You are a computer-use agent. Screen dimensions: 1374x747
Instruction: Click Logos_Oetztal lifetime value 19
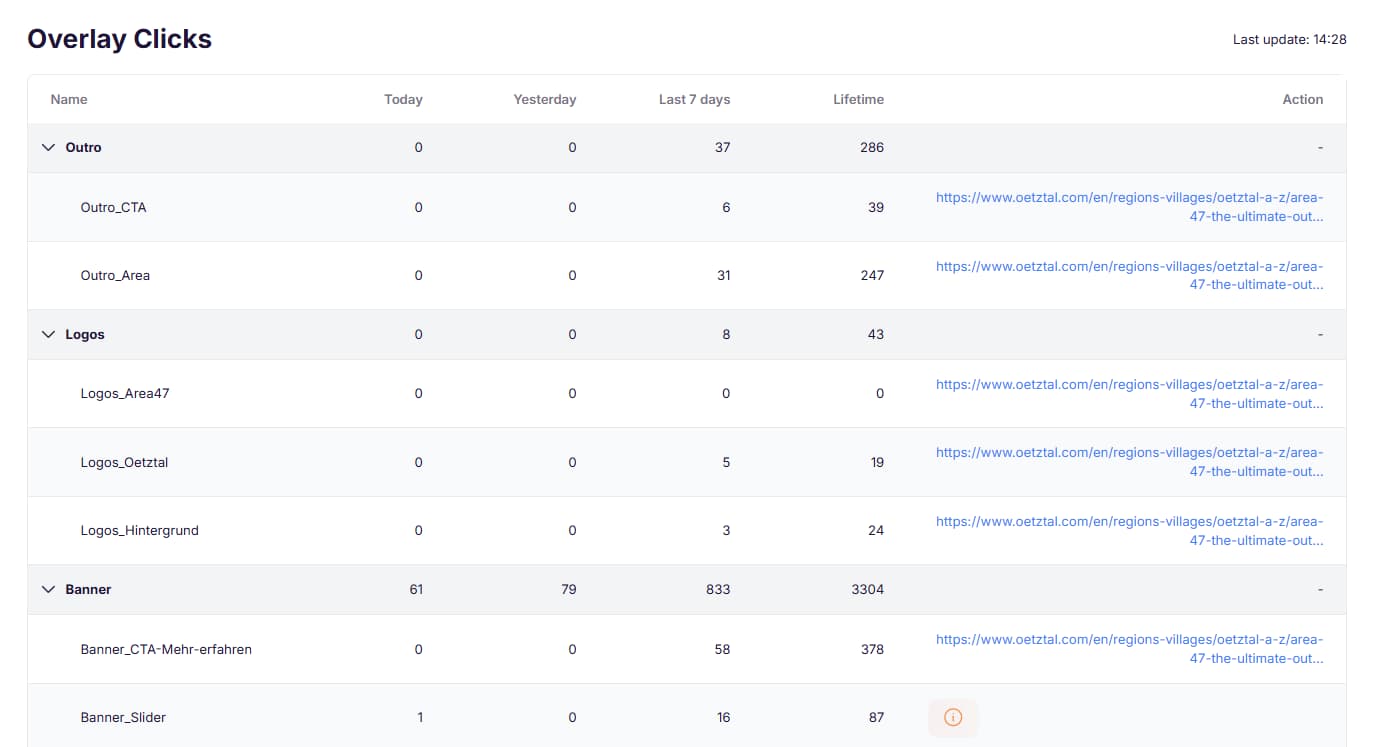pyautogui.click(x=877, y=462)
